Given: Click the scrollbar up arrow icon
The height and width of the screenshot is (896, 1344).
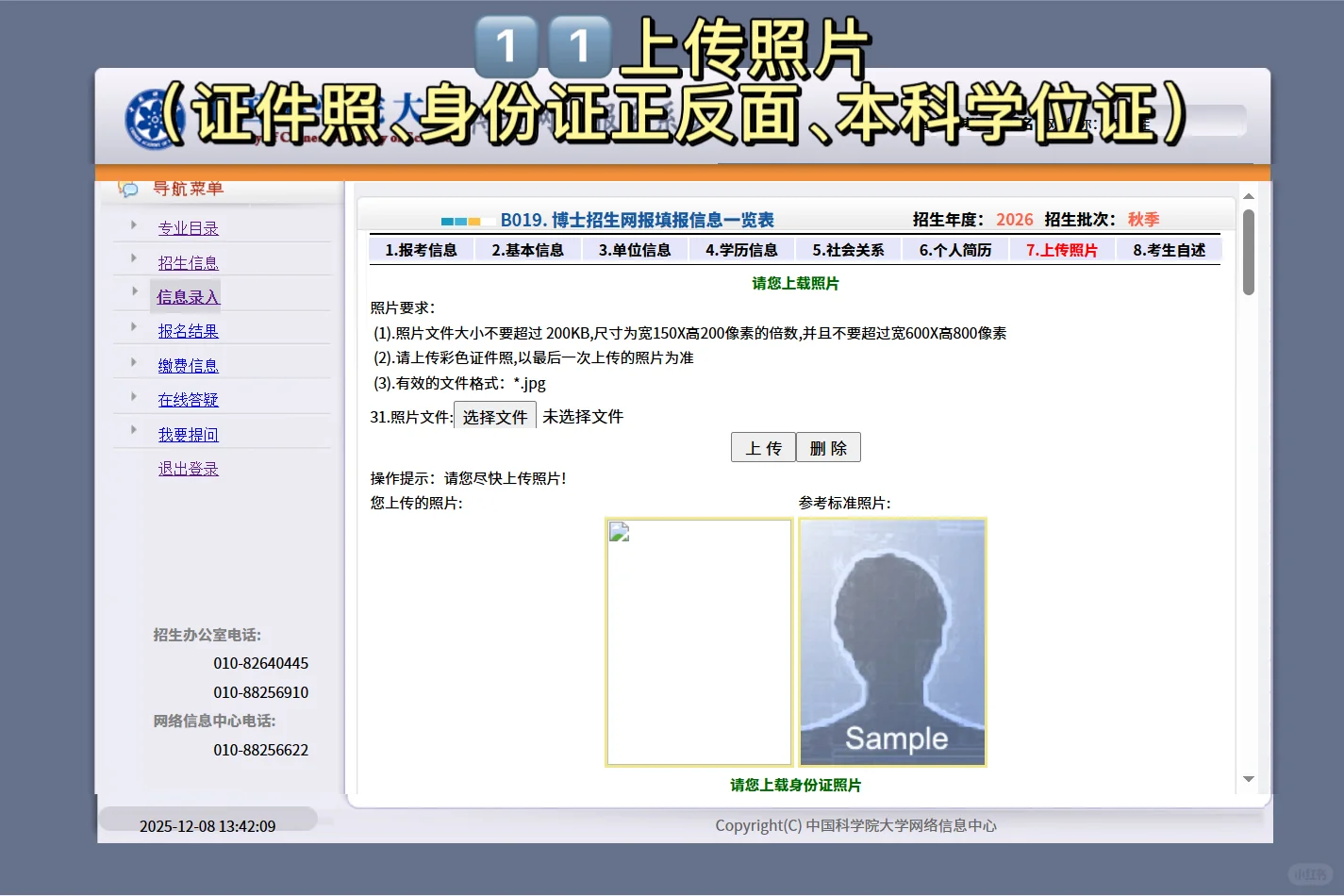Looking at the screenshot, I should coord(1249,195).
